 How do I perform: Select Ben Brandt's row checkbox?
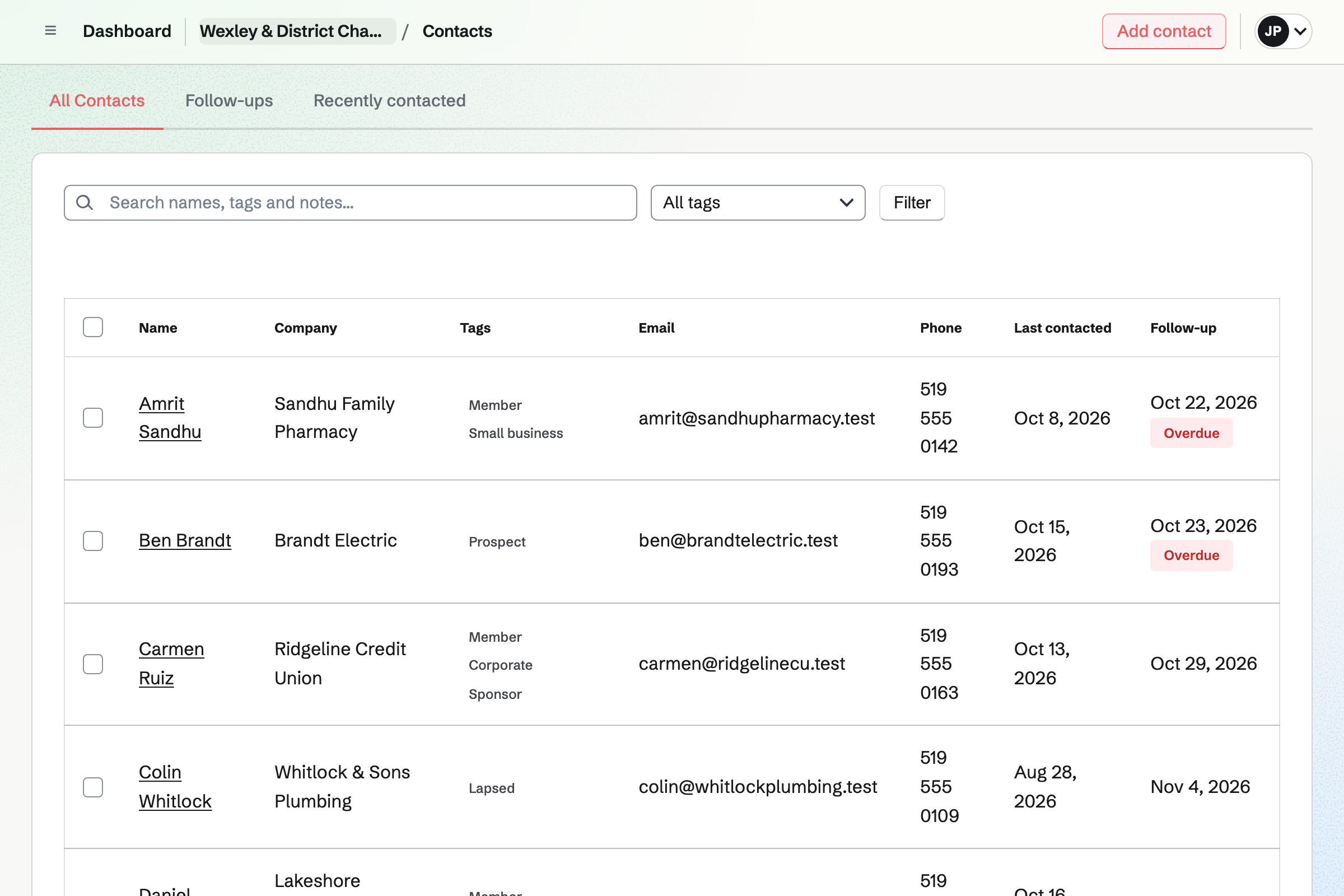(92, 540)
